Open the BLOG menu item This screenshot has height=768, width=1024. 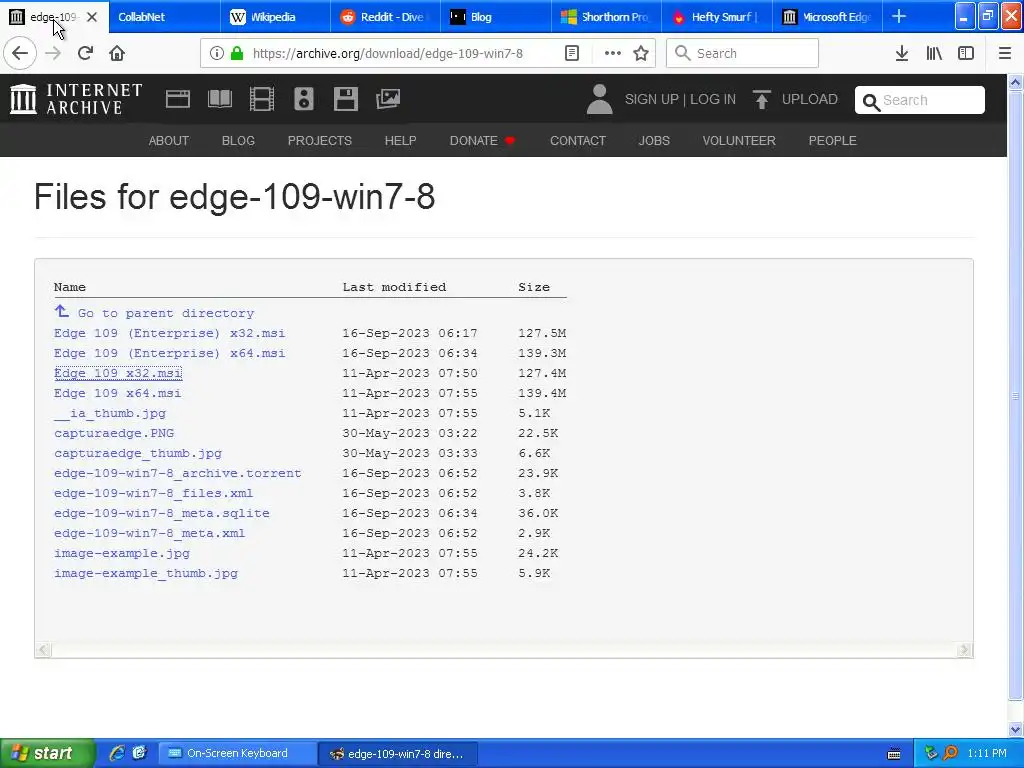[238, 140]
